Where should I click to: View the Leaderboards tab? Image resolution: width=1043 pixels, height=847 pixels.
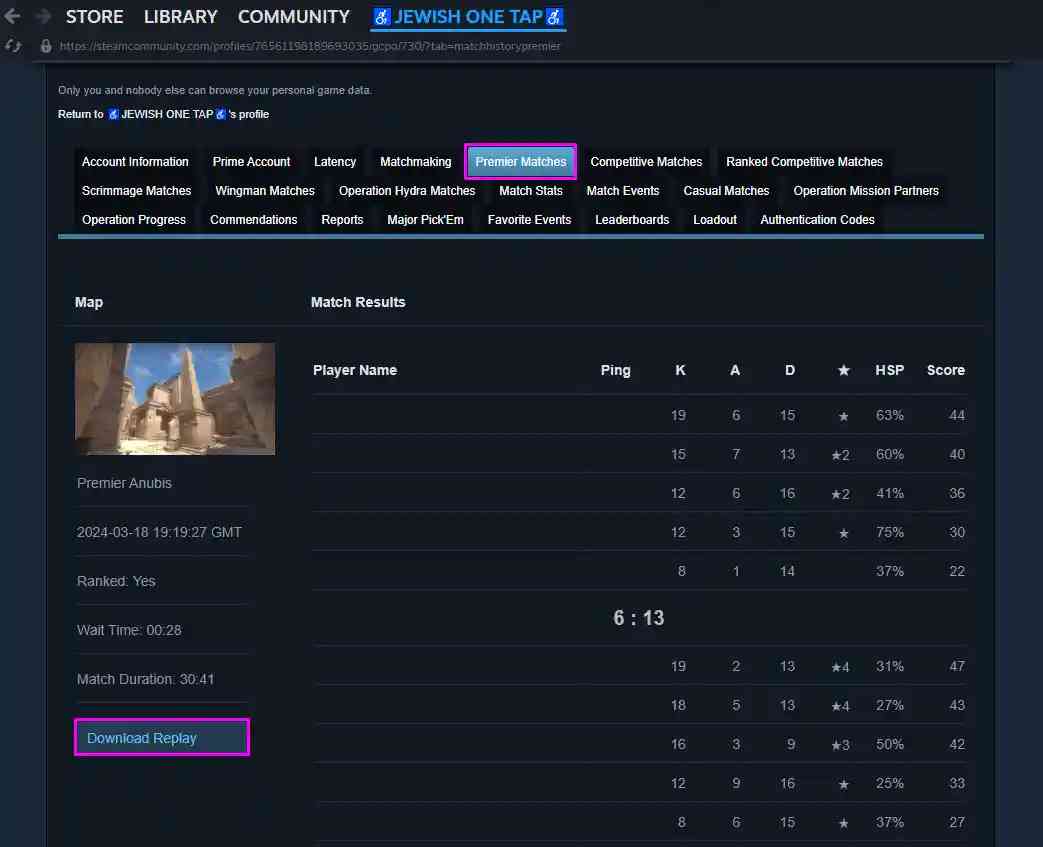click(631, 220)
